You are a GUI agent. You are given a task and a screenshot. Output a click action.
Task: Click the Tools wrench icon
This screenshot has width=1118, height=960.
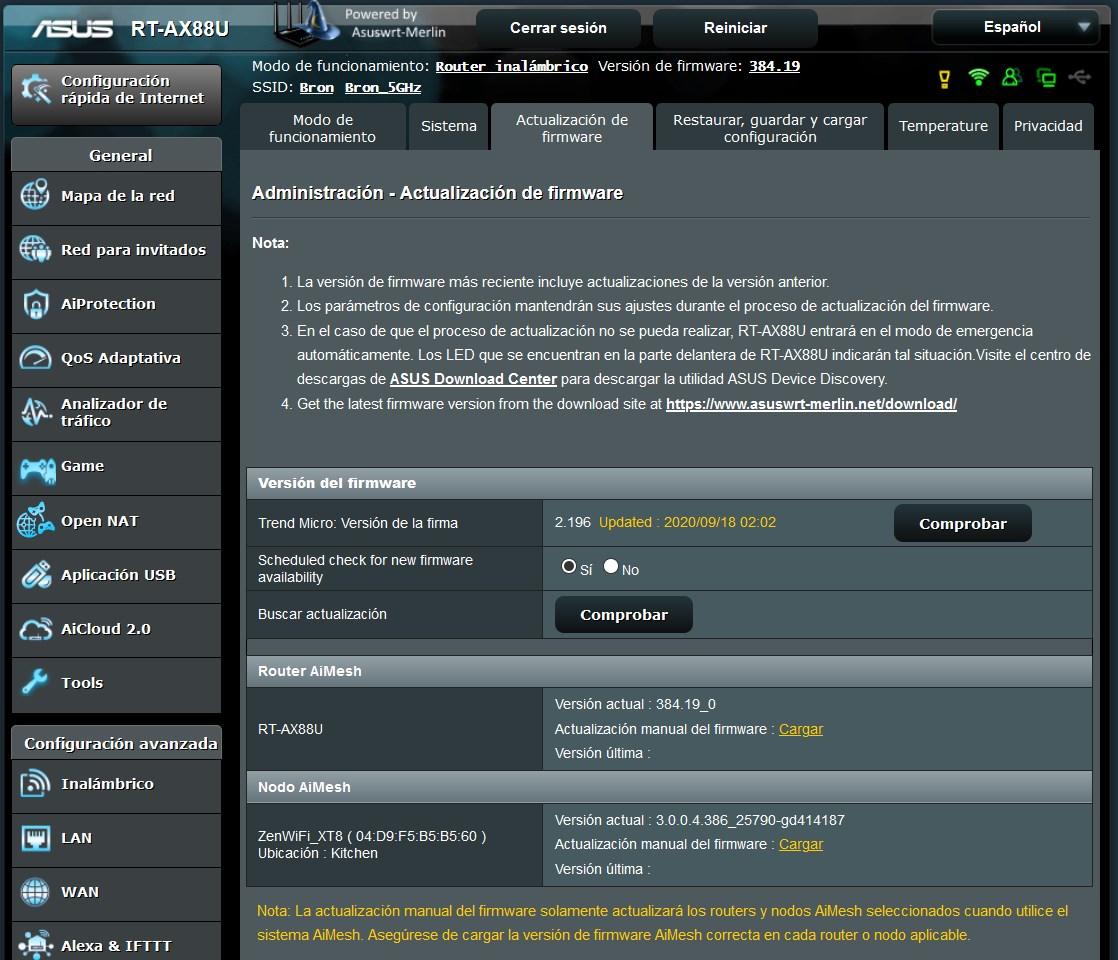34,682
